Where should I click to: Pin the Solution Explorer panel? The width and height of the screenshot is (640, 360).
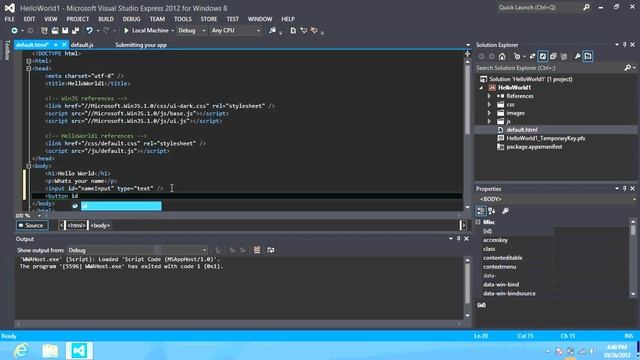pos(624,44)
